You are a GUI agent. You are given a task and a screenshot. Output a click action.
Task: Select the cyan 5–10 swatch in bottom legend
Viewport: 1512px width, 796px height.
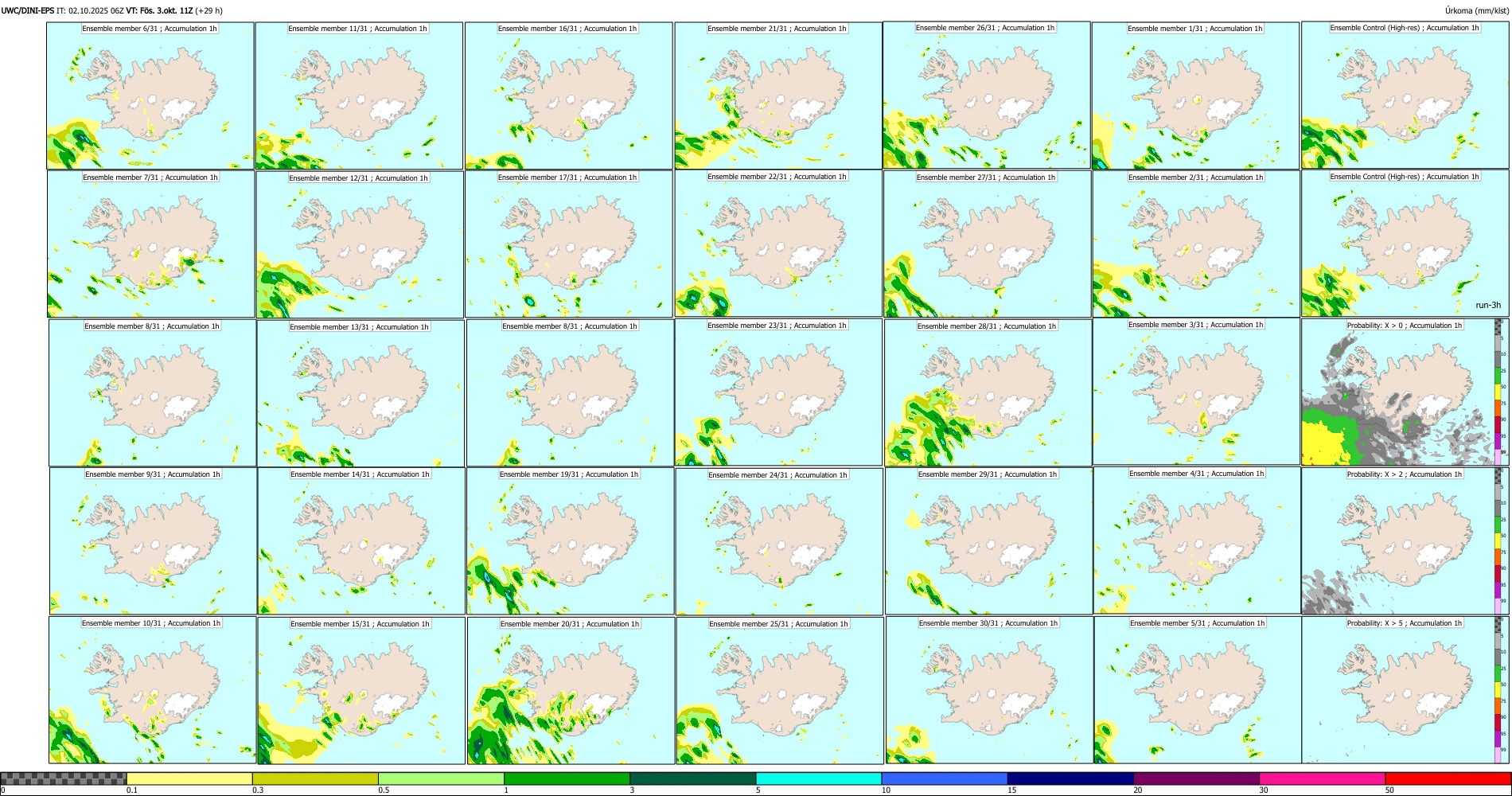819,778
